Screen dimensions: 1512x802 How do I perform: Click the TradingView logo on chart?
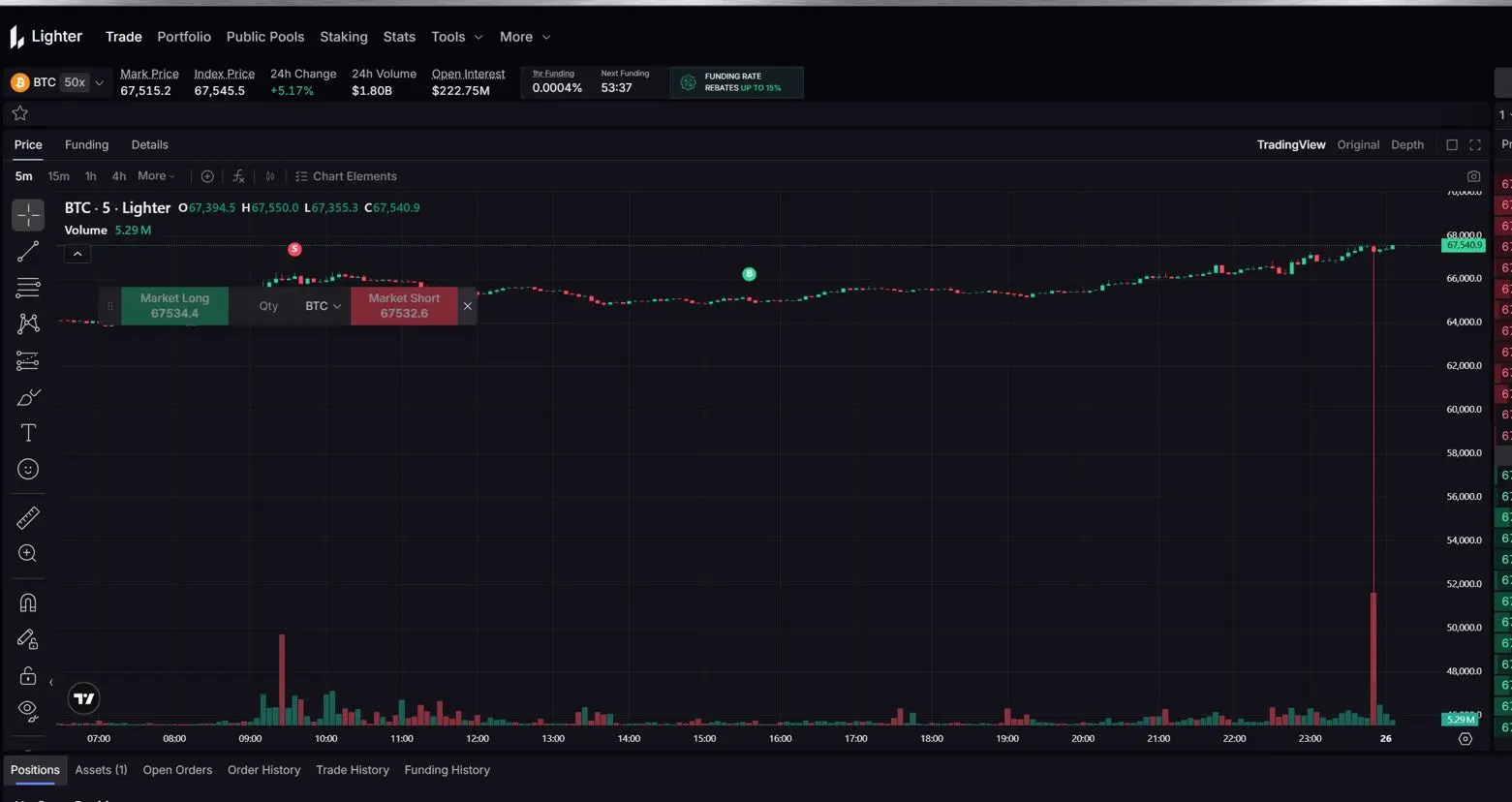point(84,698)
